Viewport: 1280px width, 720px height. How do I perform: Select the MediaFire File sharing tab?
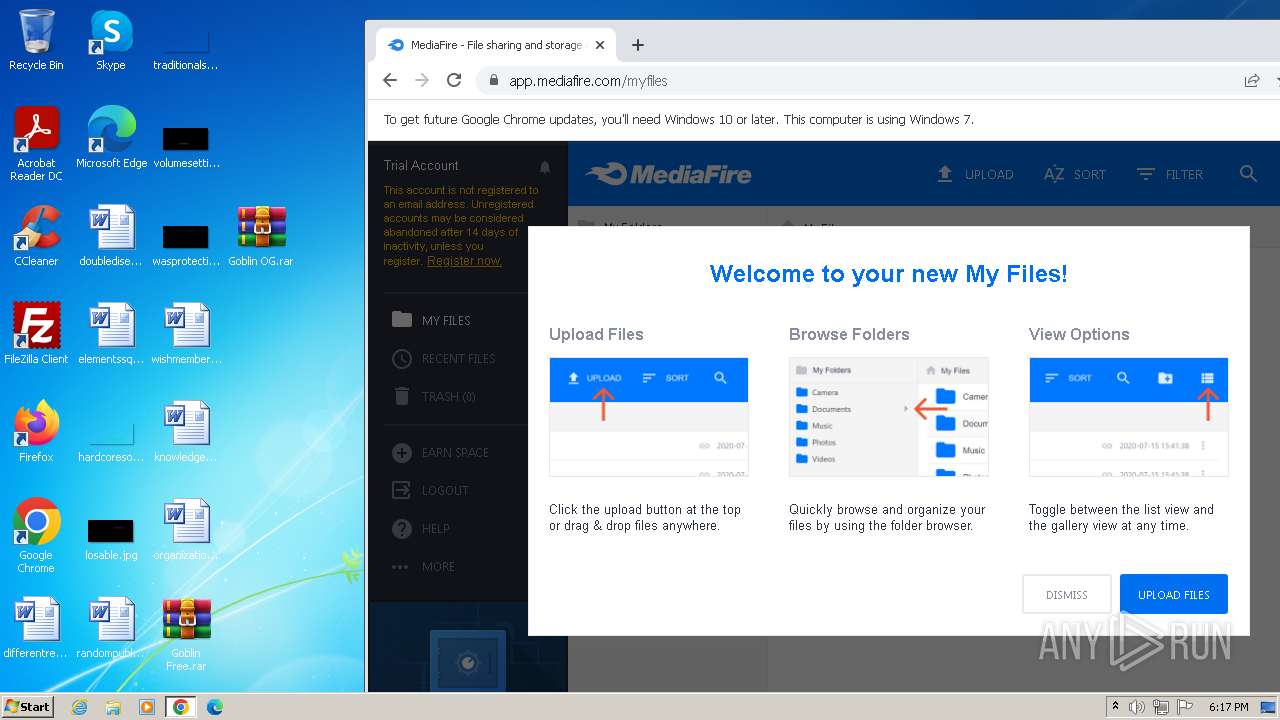(495, 45)
